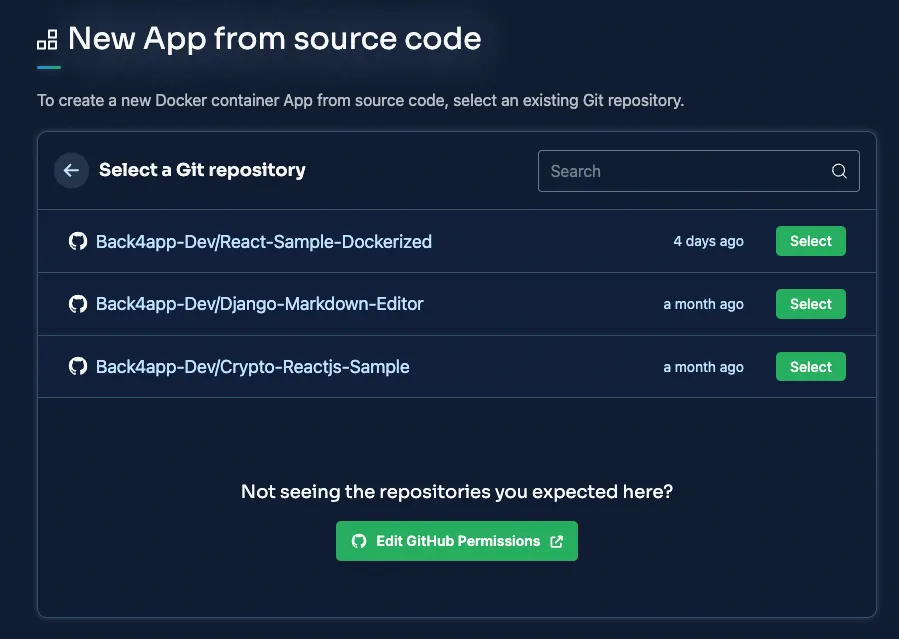Click the magnifier icon in the search box

point(839,171)
